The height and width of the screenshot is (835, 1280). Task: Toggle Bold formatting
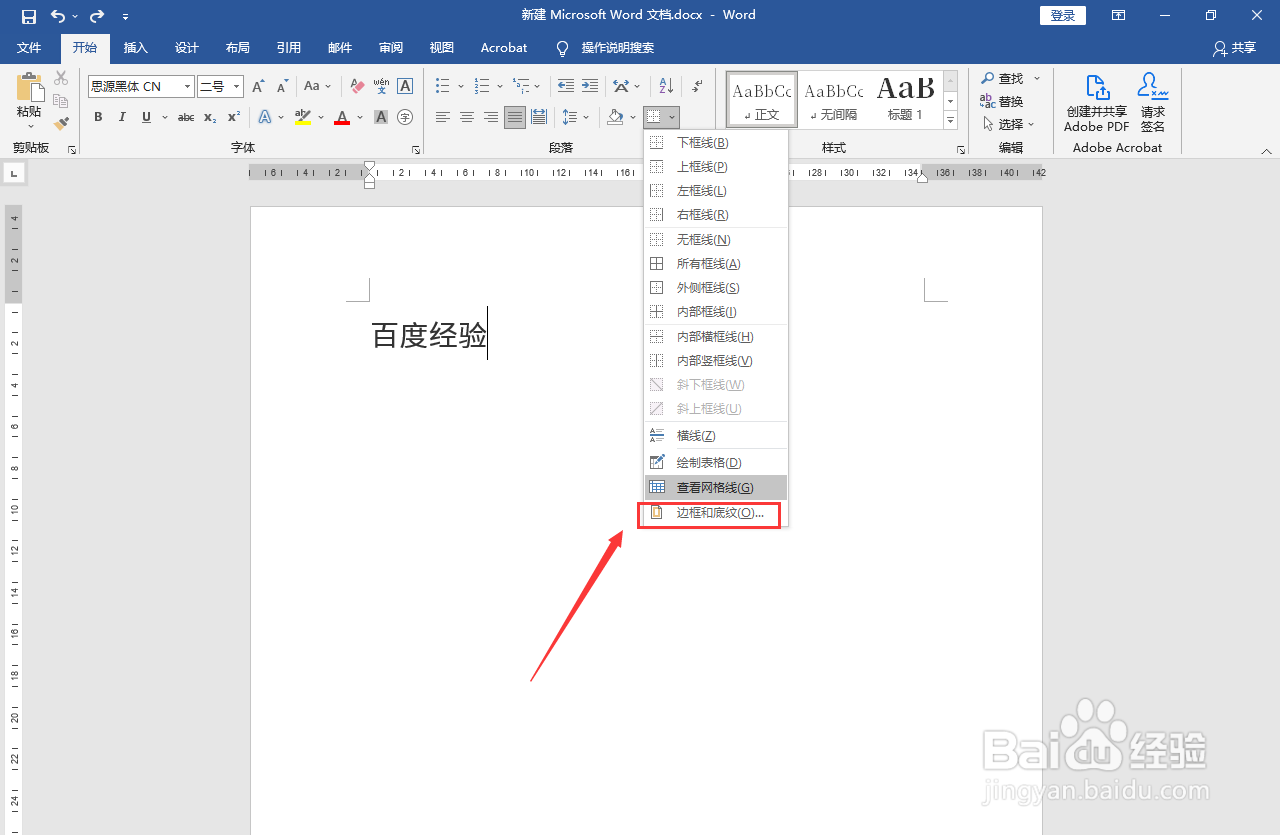pyautogui.click(x=98, y=117)
